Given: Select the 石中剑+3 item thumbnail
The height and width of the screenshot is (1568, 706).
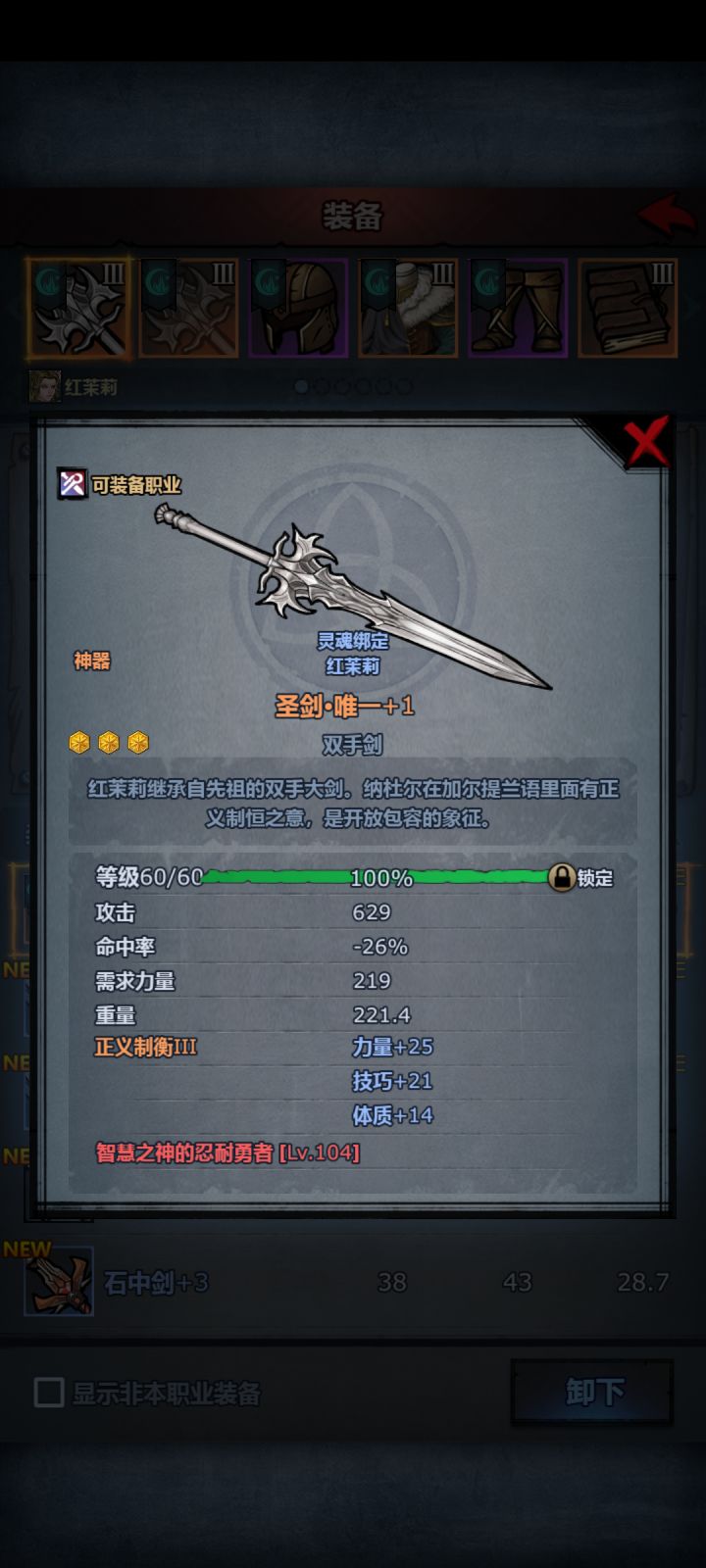Looking at the screenshot, I should coord(59,1282).
